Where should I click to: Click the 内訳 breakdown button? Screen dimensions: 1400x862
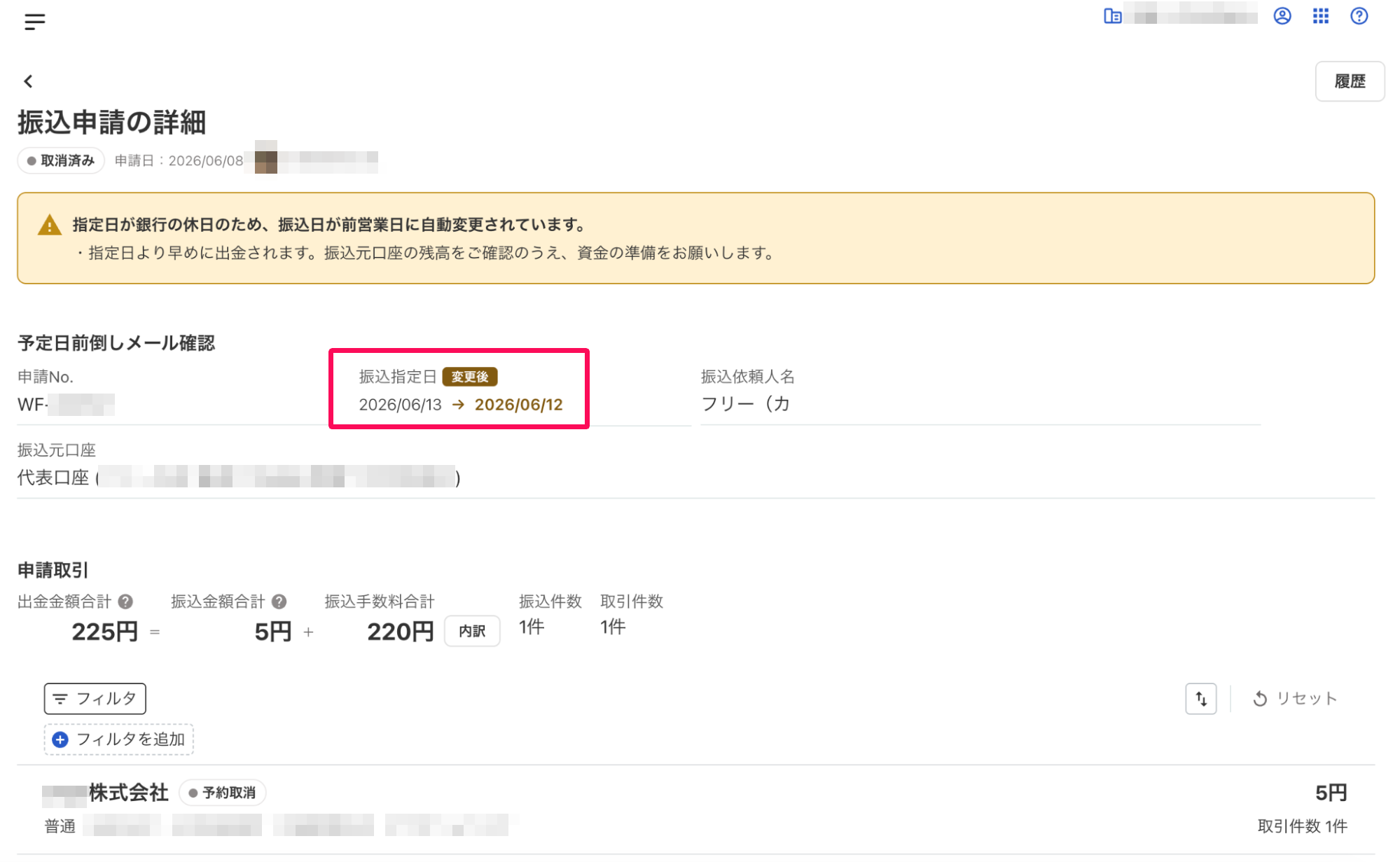(472, 631)
